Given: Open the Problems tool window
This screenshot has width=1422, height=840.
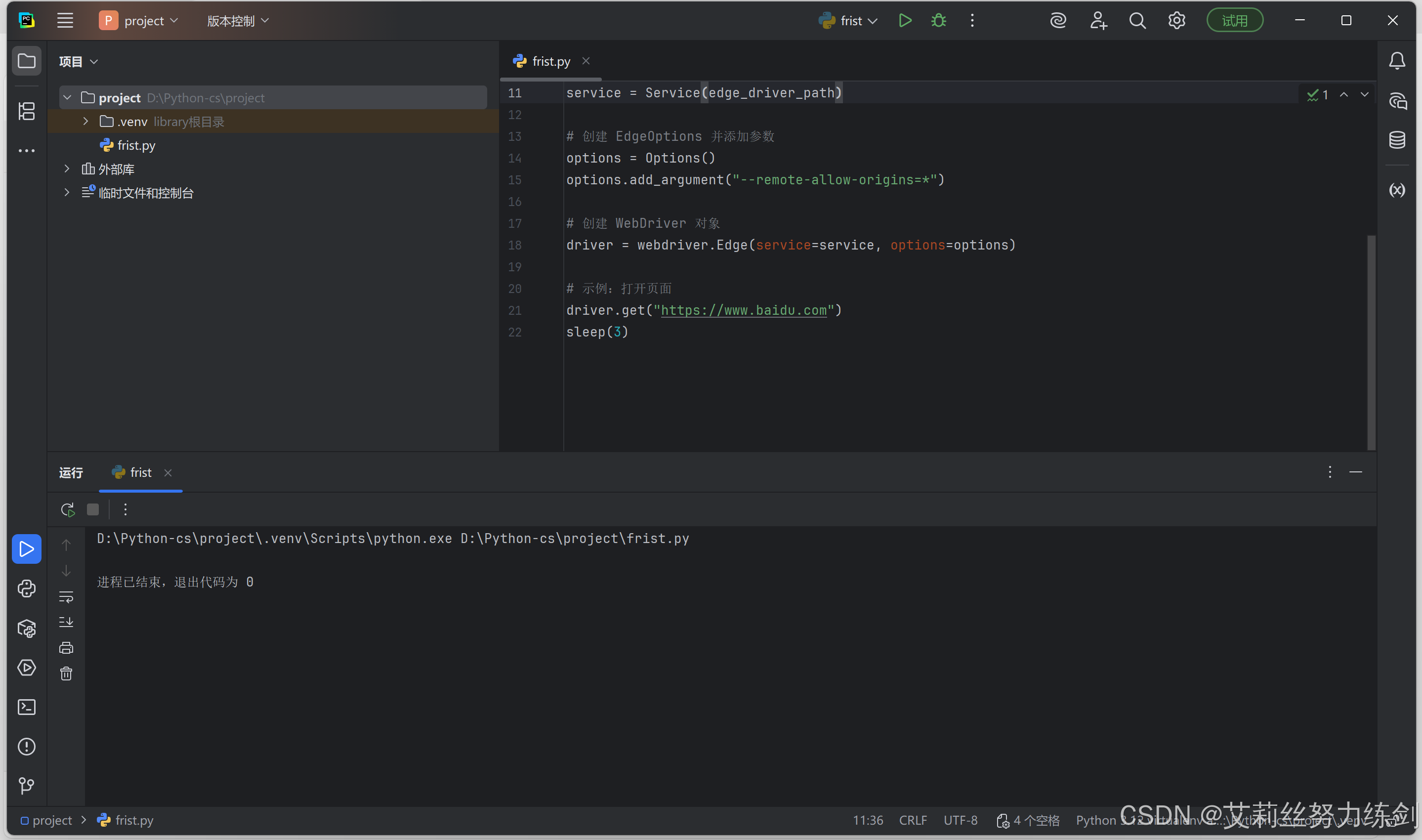Looking at the screenshot, I should 27,747.
